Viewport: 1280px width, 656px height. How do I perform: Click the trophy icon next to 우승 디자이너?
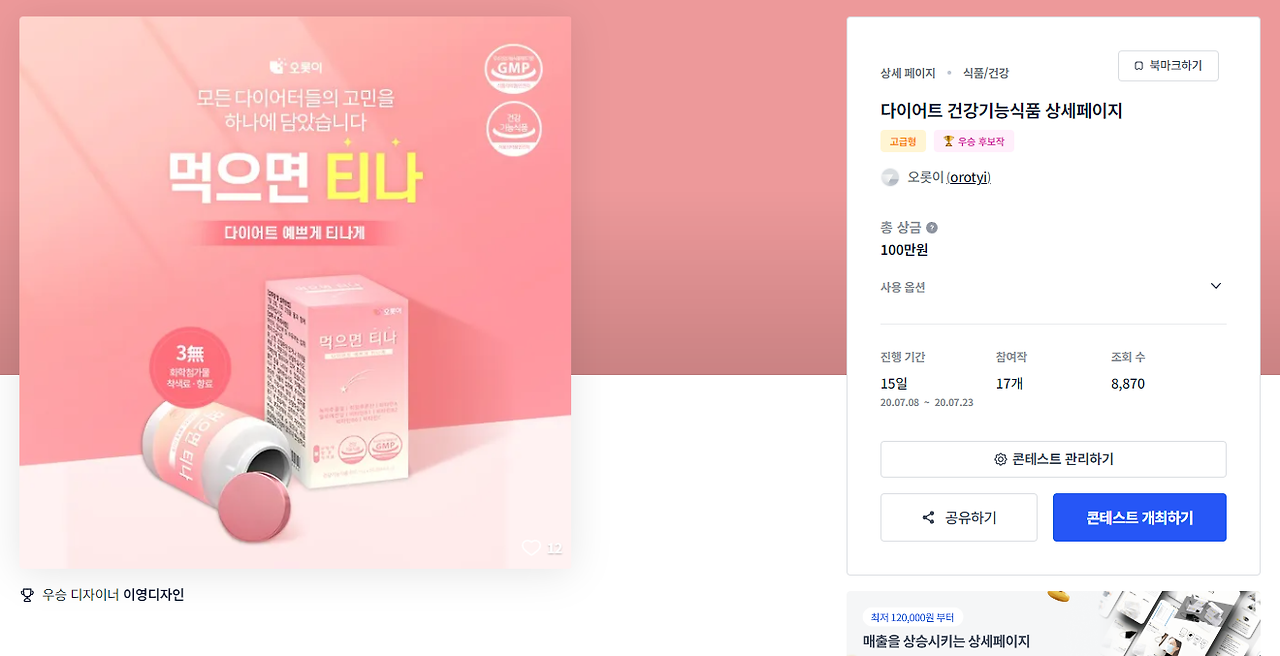pyautogui.click(x=27, y=595)
